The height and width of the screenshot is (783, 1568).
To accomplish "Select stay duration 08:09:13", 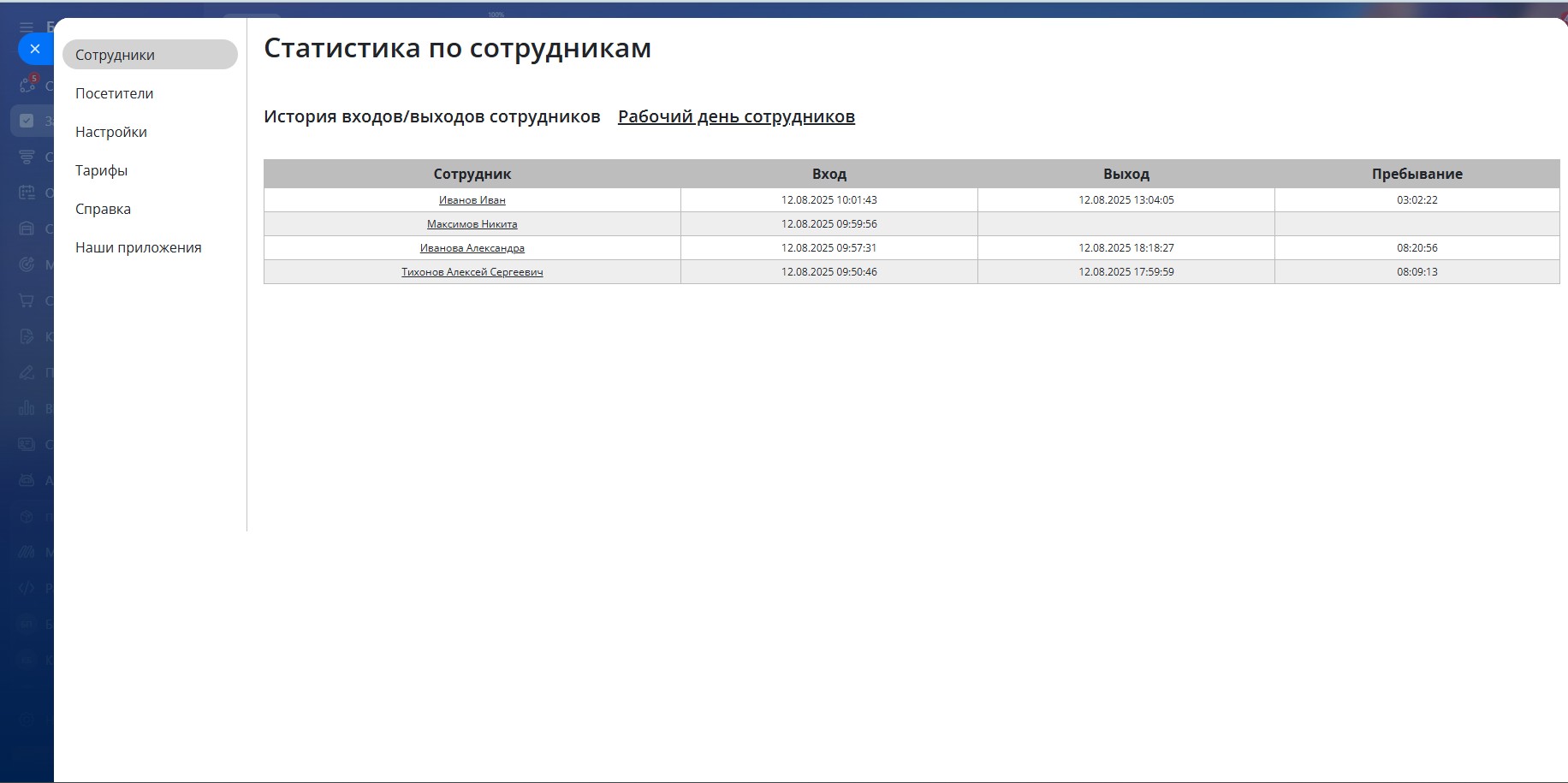I will [1417, 272].
